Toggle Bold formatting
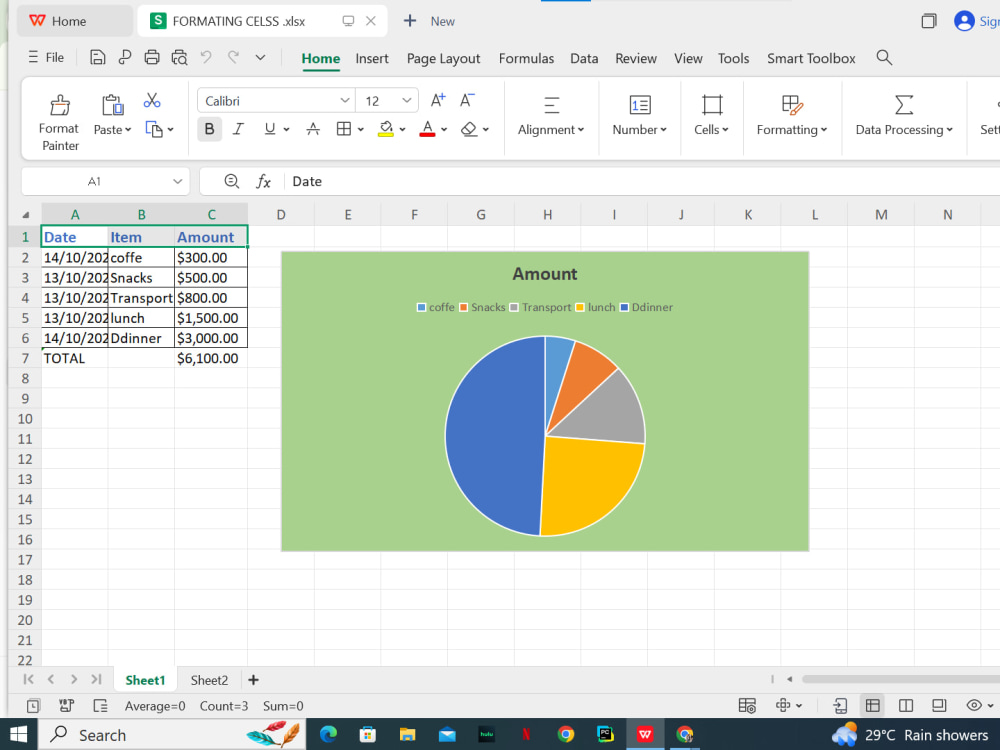Viewport: 1000px width, 750px height. 209,129
